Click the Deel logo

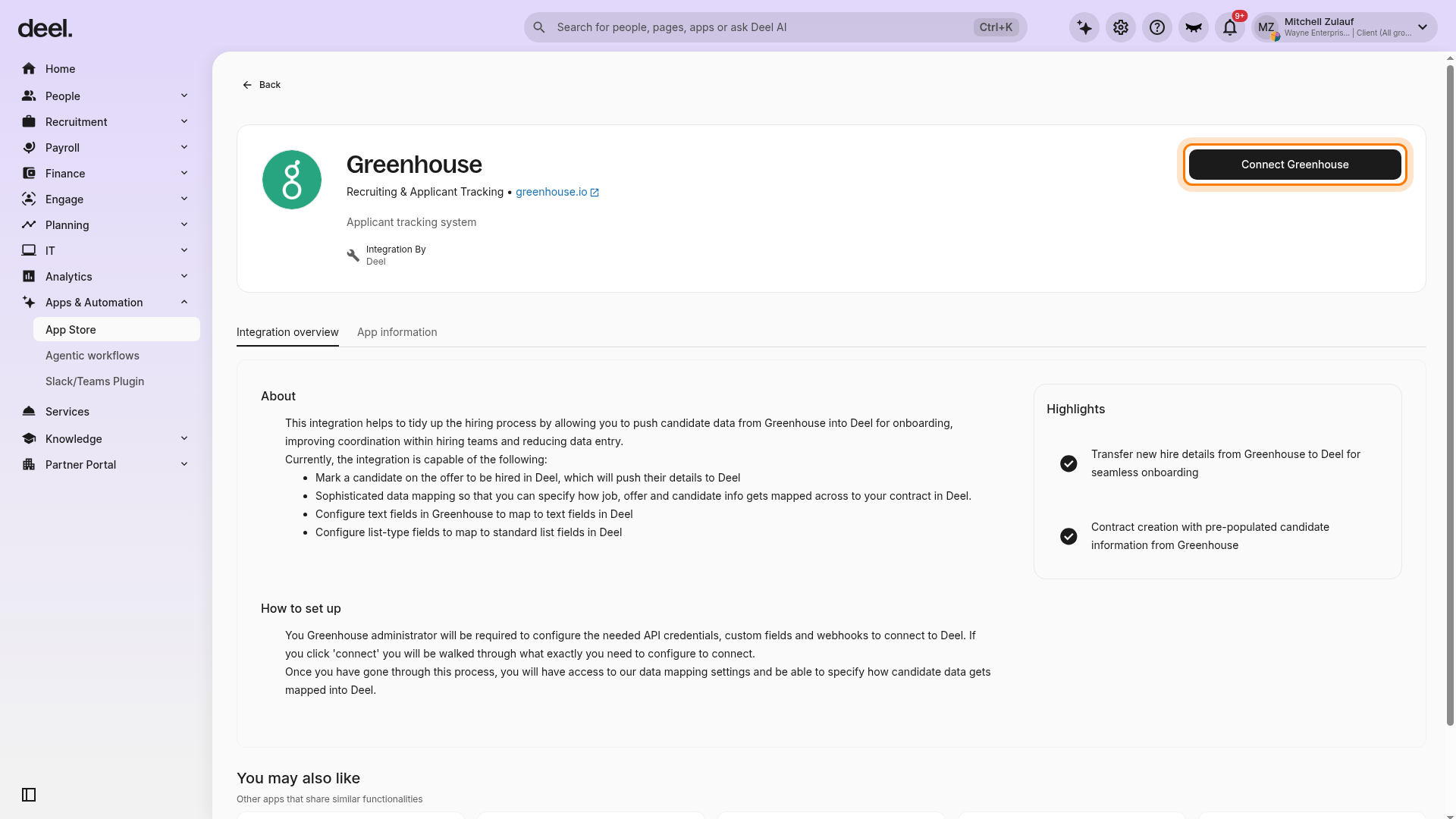tap(45, 28)
